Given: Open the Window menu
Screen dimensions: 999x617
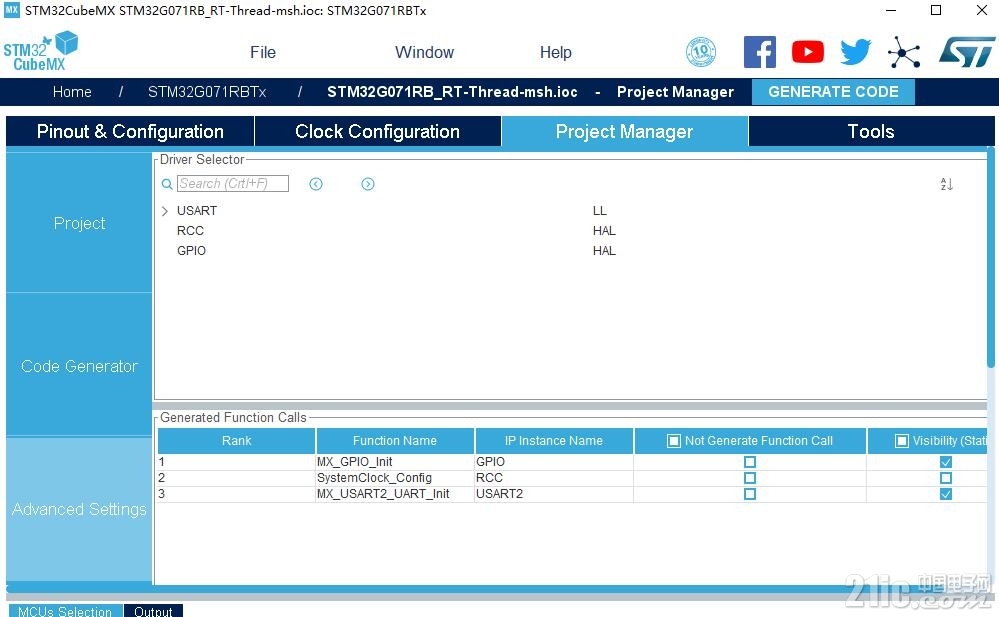Looking at the screenshot, I should 424,52.
